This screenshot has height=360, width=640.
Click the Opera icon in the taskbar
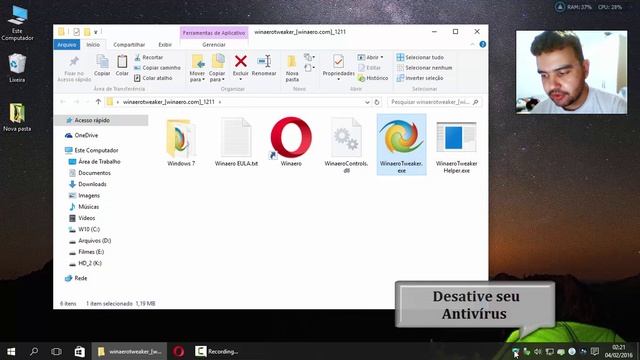coord(178,351)
